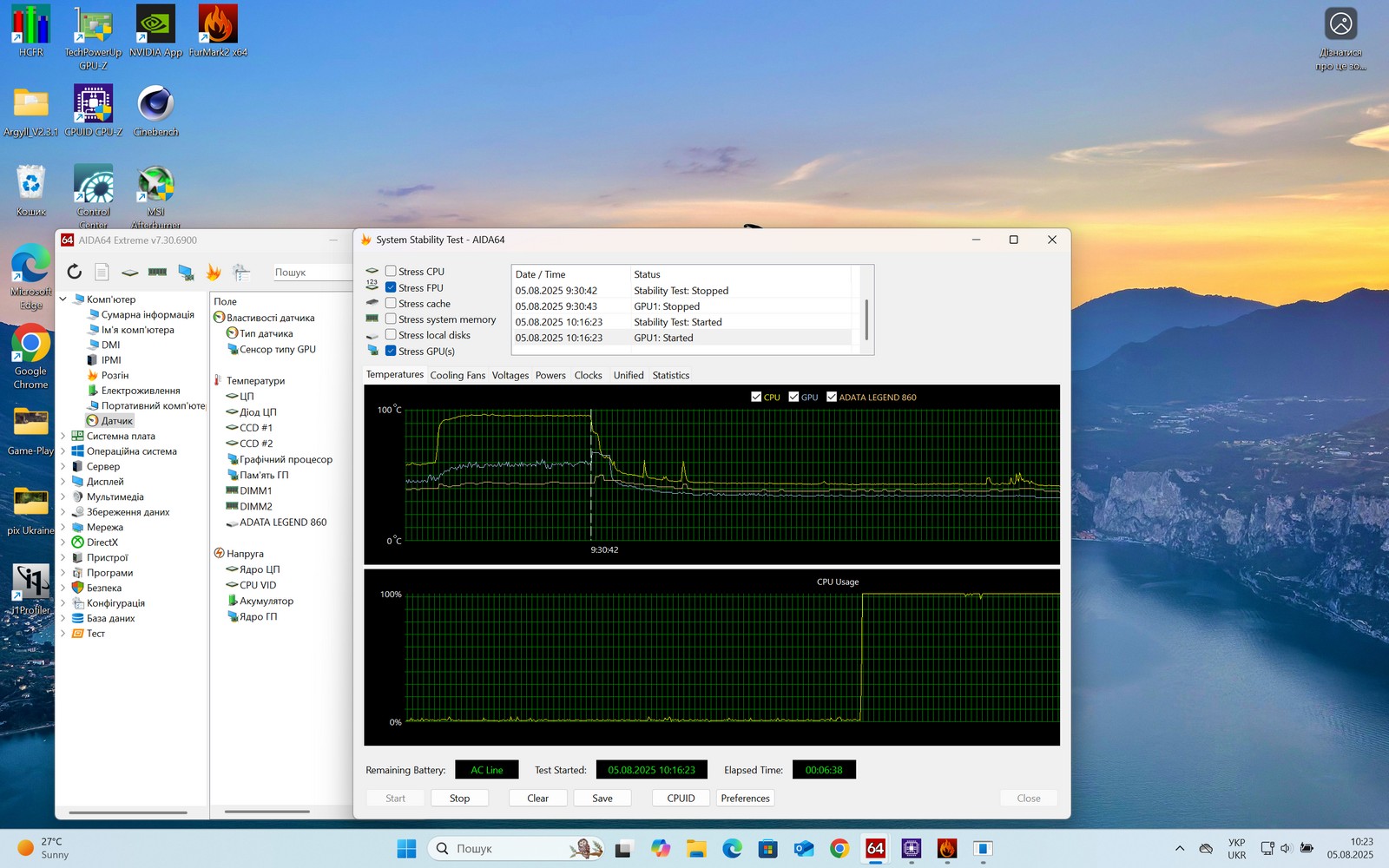Click the memory module icon in AIDA64 toolbar
The image size is (1389, 868).
click(157, 272)
